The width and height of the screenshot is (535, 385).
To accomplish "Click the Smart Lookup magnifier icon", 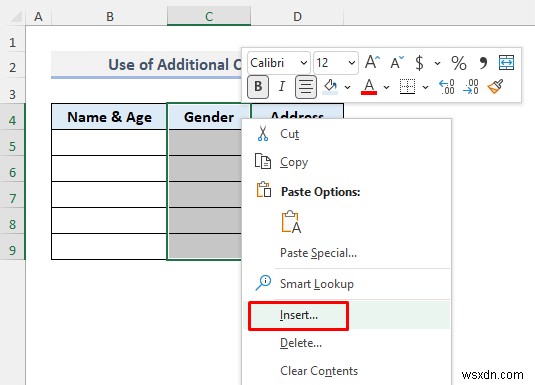I will coord(263,283).
